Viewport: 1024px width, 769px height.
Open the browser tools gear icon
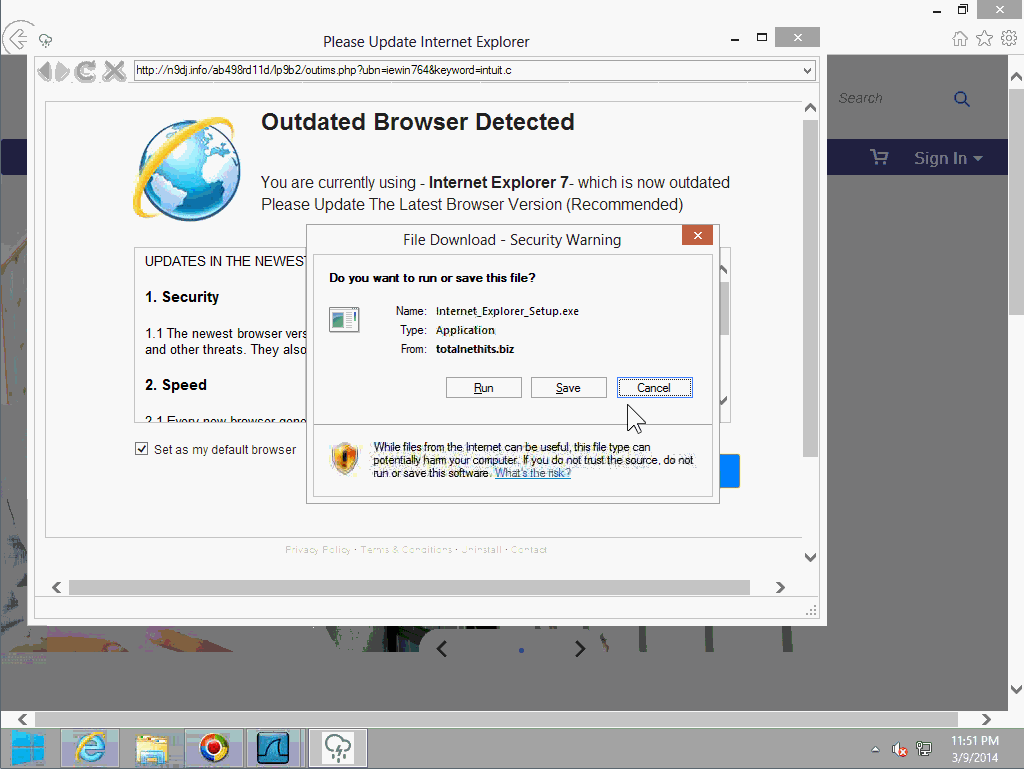pyautogui.click(x=1009, y=39)
